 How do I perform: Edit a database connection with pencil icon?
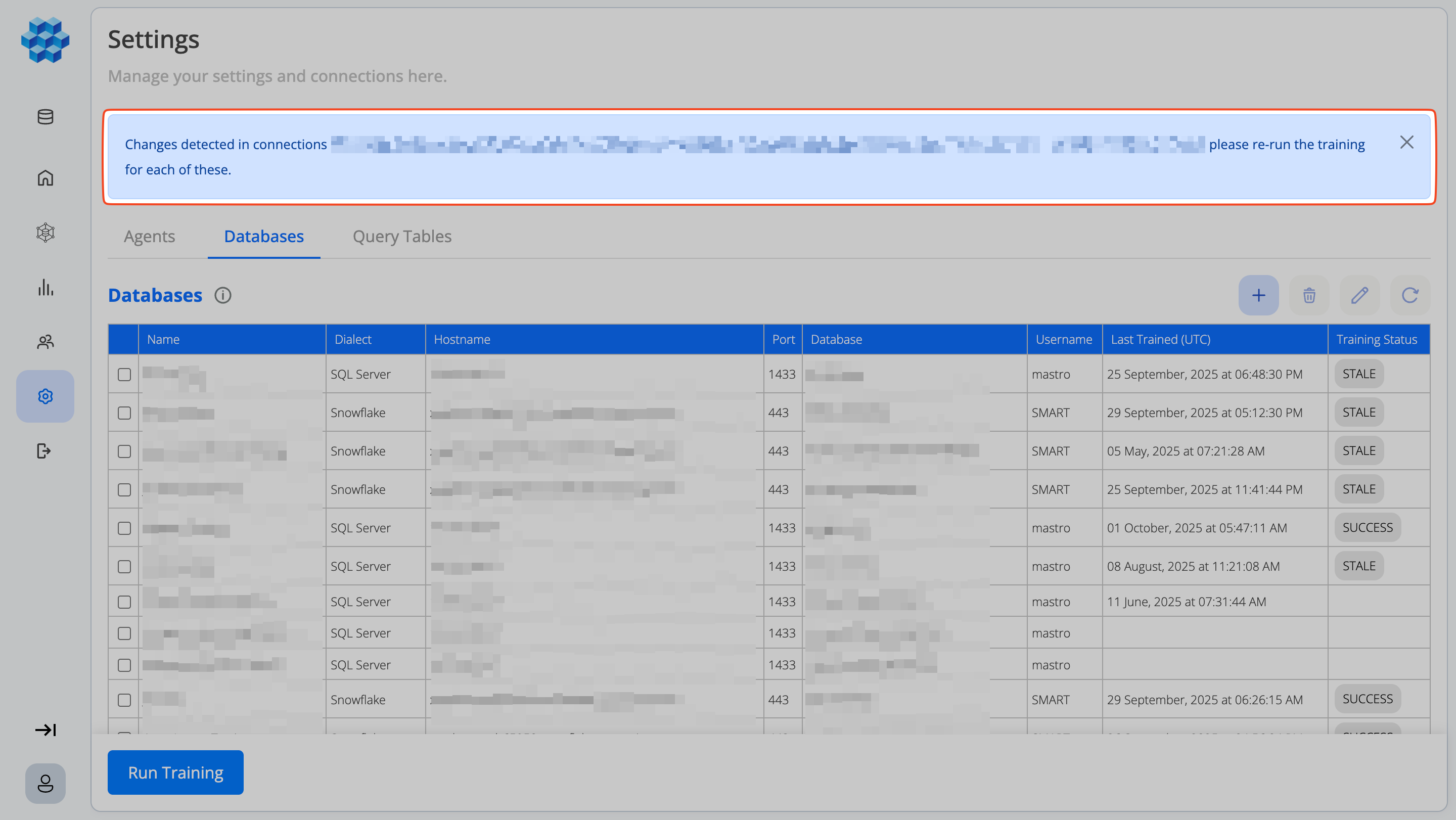[x=1360, y=295]
